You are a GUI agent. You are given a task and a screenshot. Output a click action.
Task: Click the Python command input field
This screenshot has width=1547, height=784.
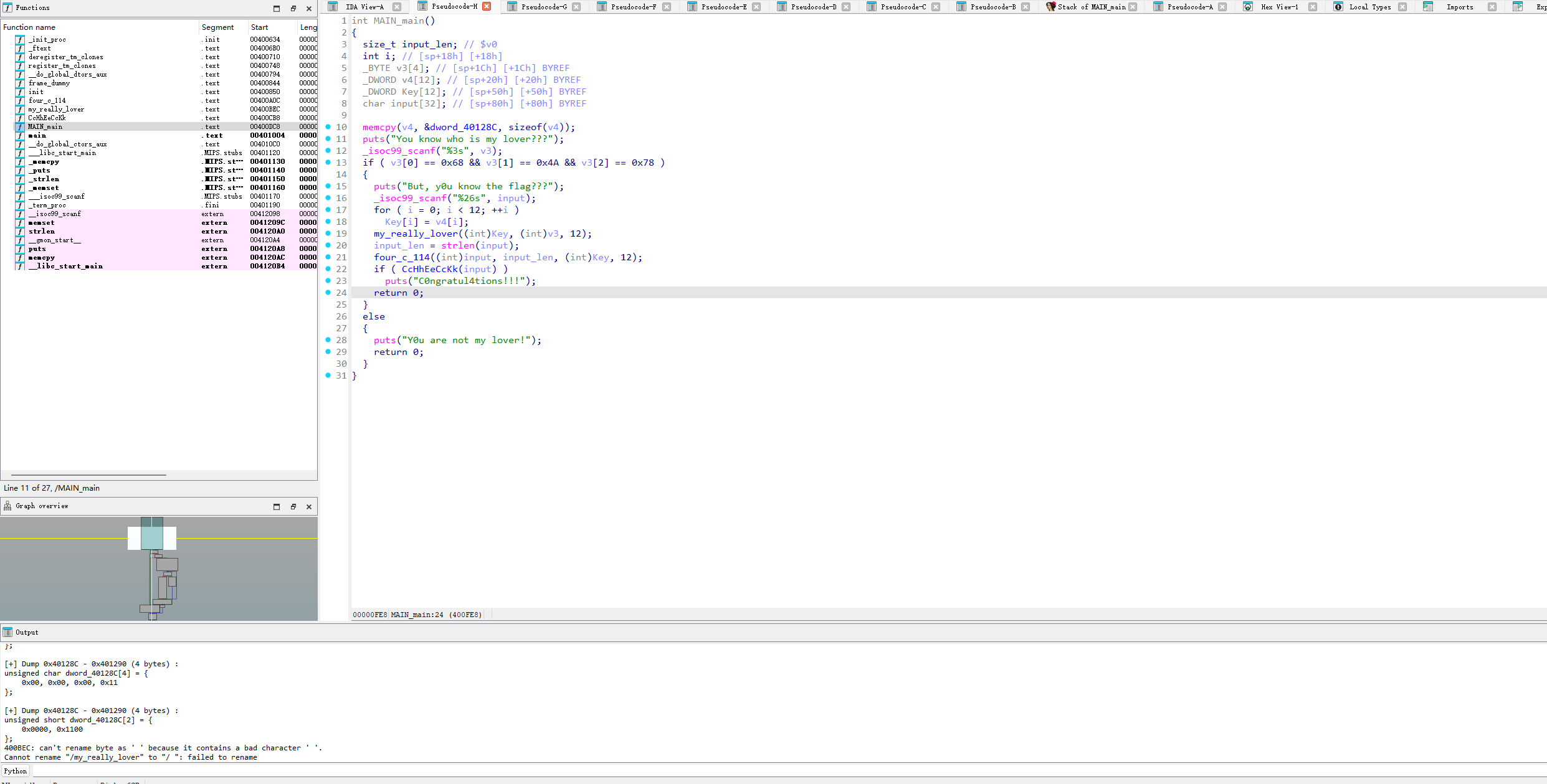(788, 771)
